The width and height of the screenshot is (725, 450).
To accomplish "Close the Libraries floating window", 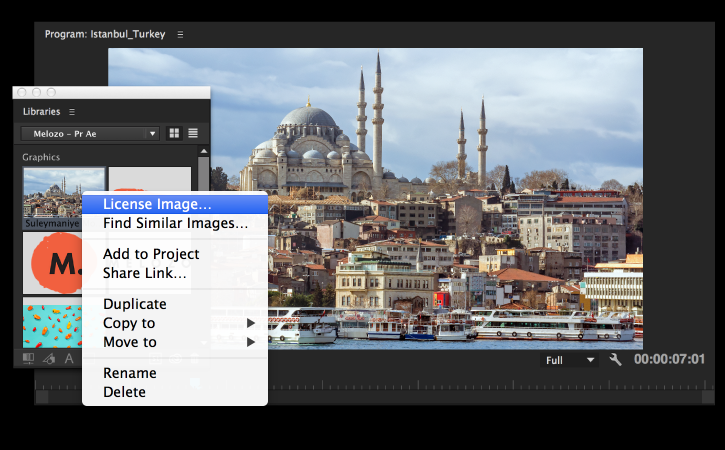I will pyautogui.click(x=22, y=92).
